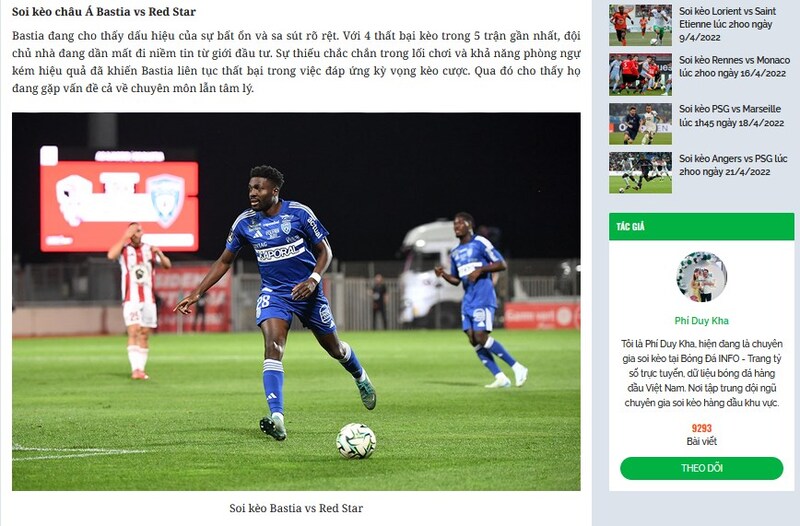Open author Phí Duy Kha's avatar picture

702,277
